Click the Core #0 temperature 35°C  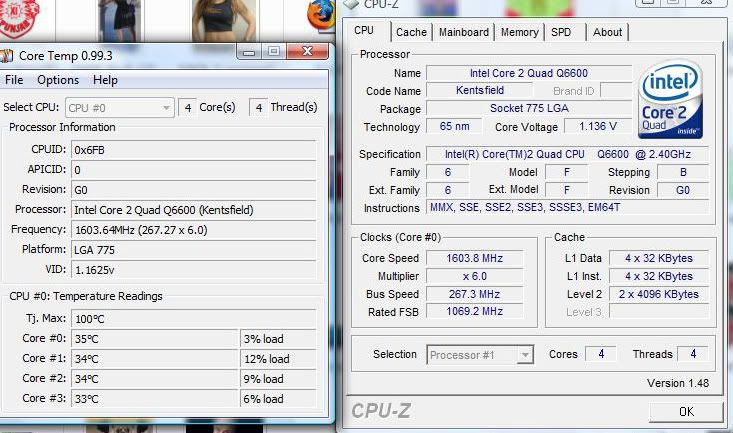[155, 339]
